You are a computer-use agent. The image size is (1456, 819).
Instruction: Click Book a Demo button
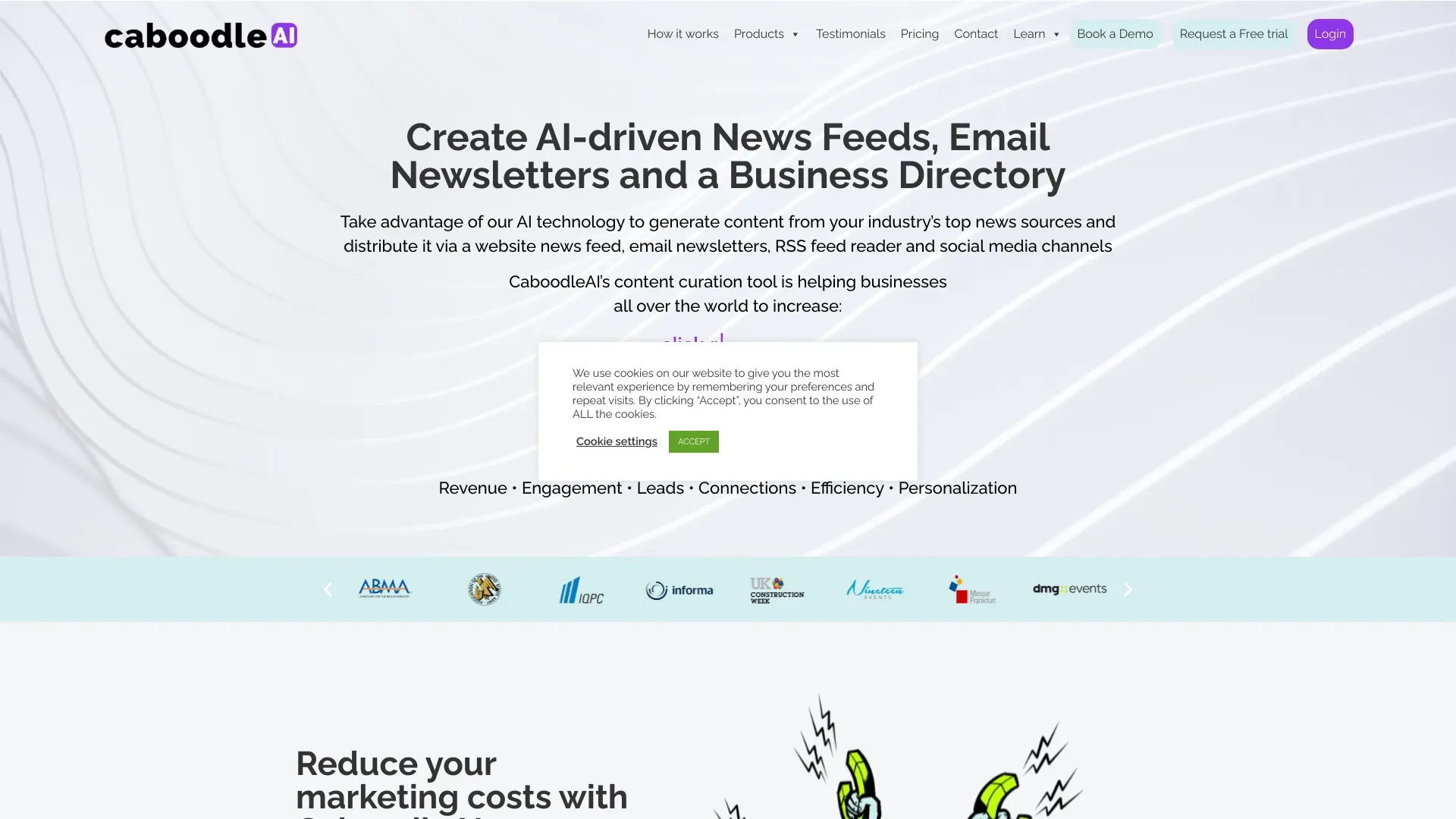click(x=1114, y=34)
